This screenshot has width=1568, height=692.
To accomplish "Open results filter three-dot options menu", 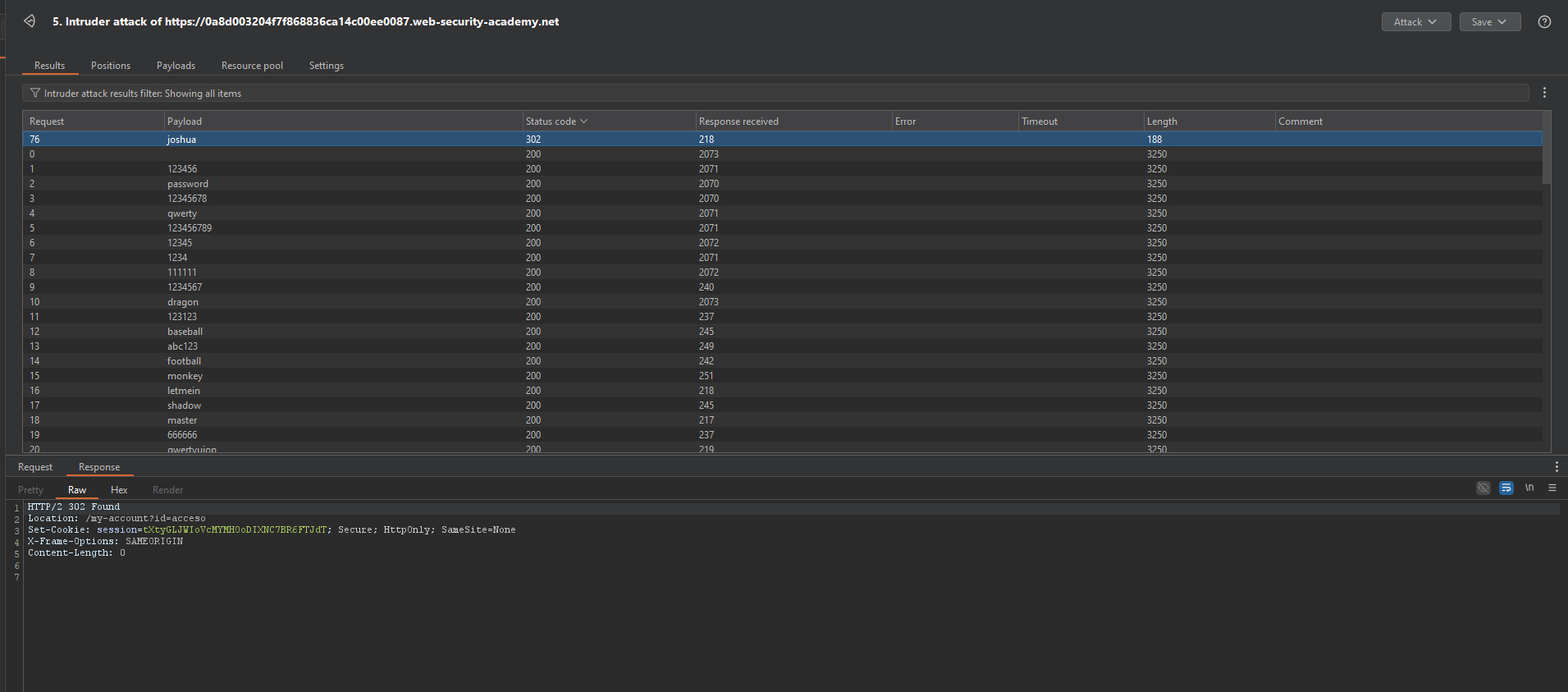I will [x=1544, y=93].
